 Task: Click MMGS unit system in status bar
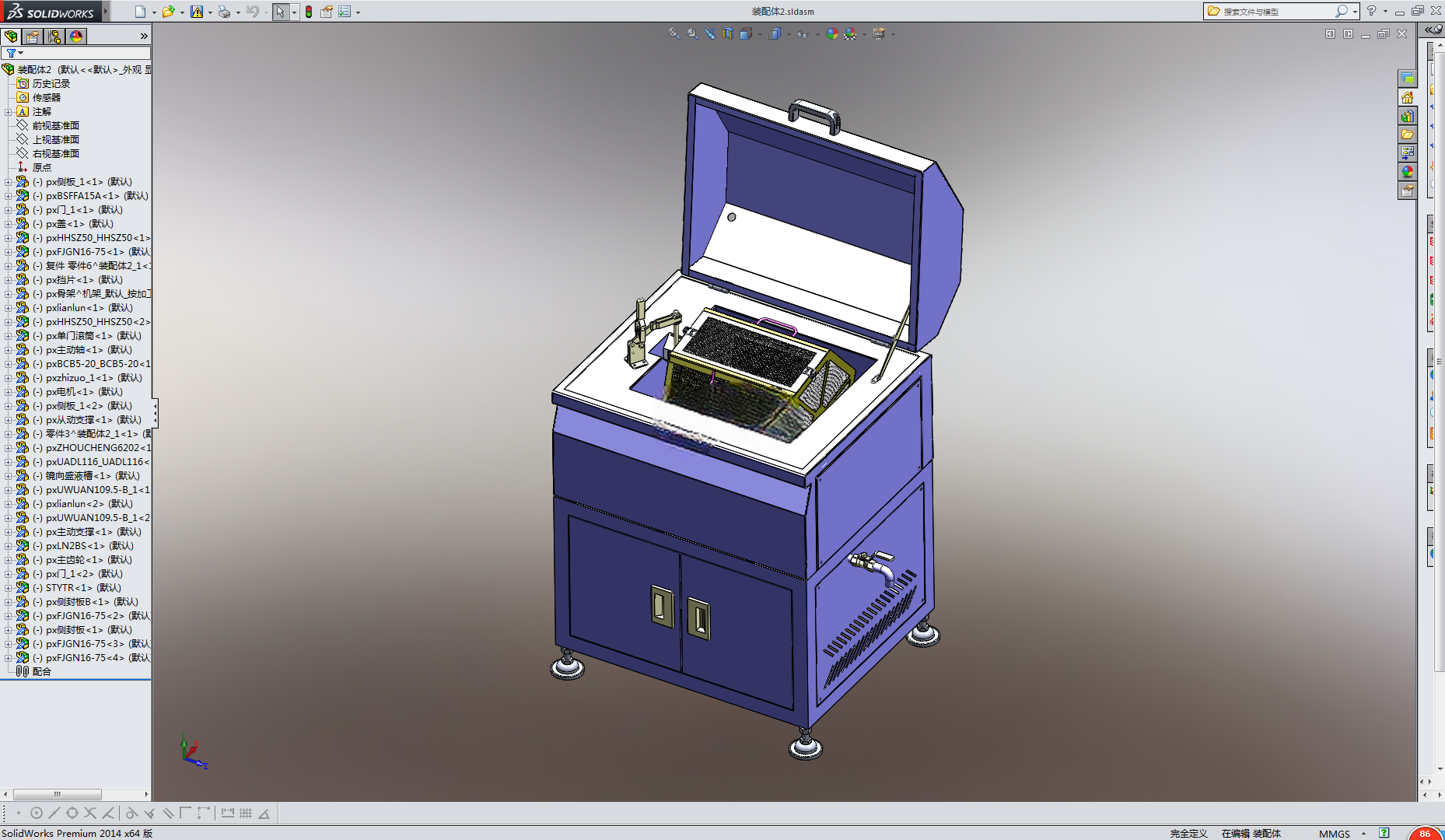tap(1335, 834)
